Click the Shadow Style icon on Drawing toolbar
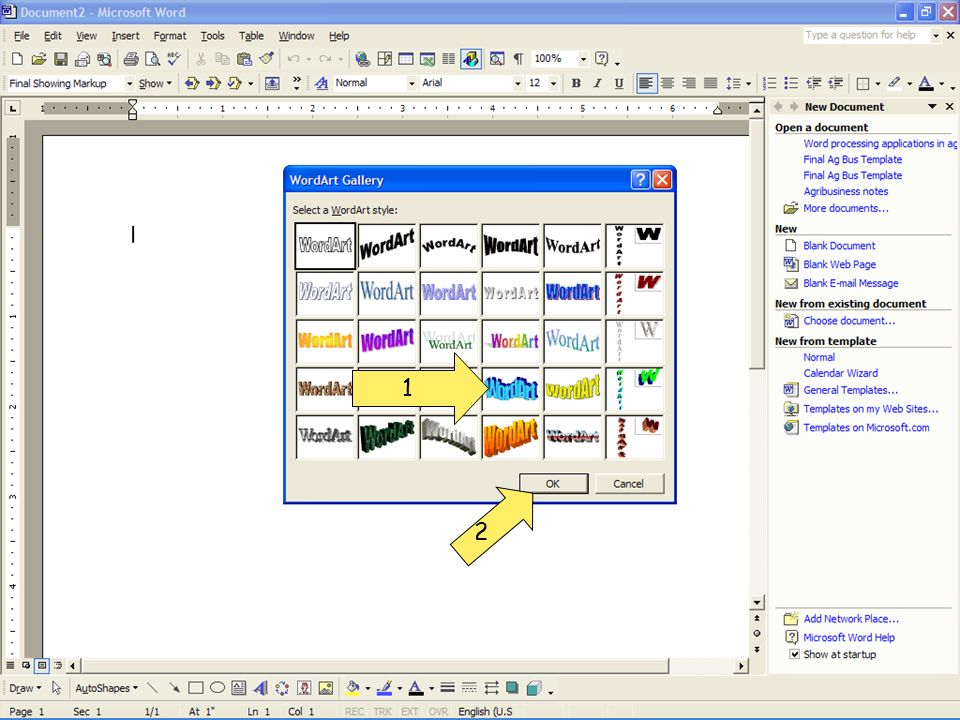 pos(512,688)
